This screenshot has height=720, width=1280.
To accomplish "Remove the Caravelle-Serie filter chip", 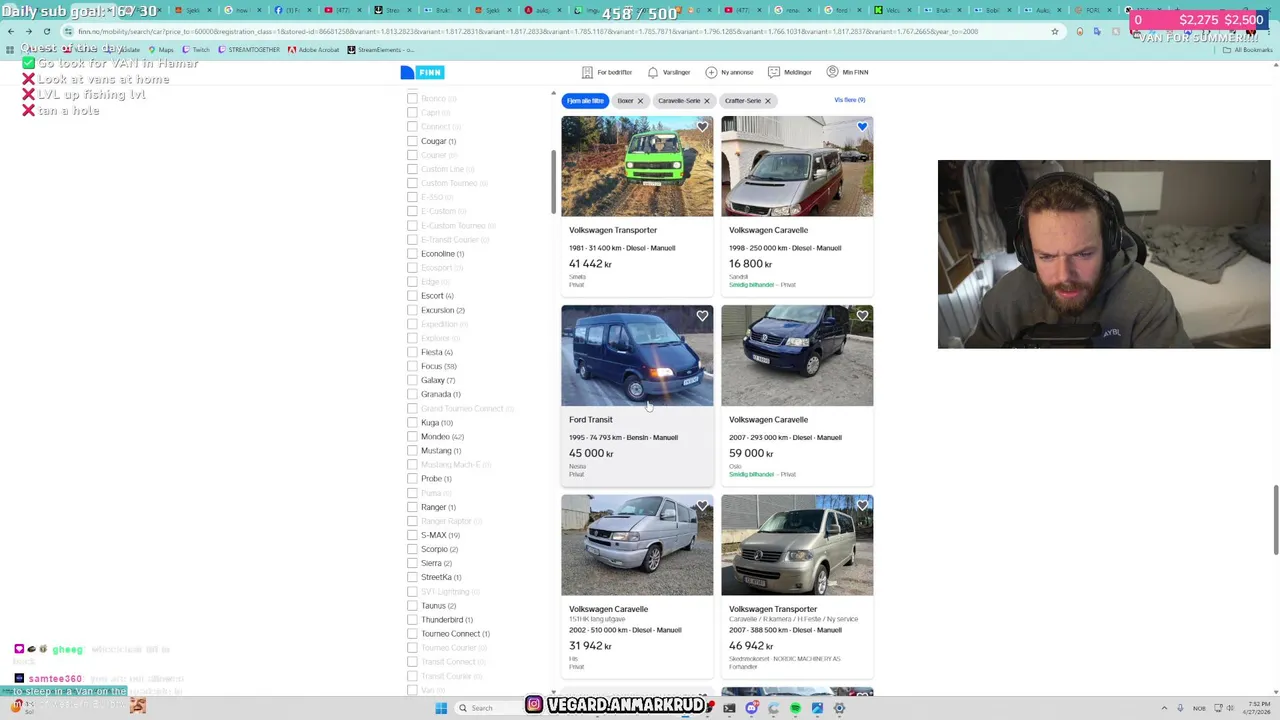I will point(706,101).
